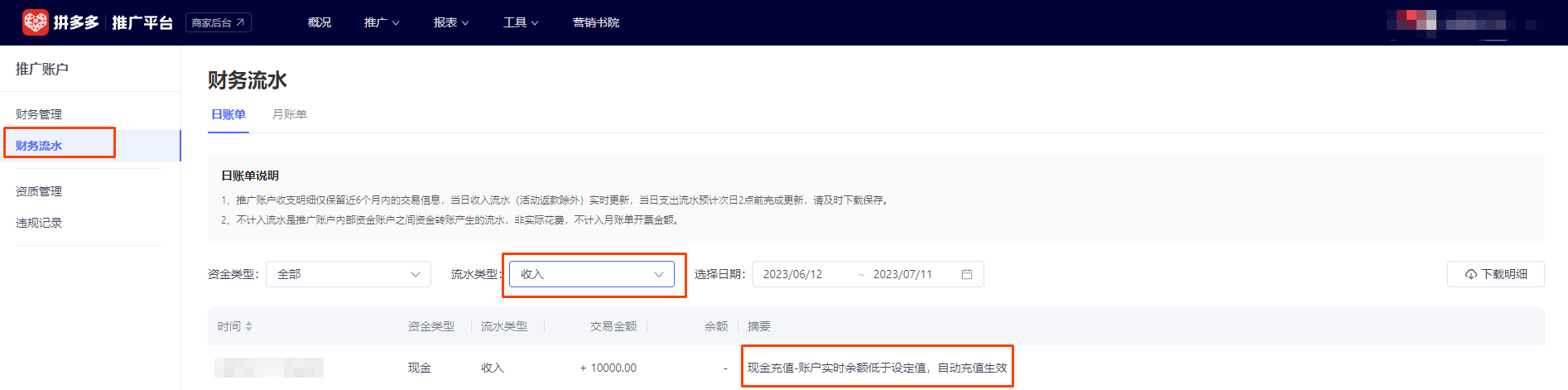Open 资质管理 in the sidebar
Viewport: 1568px width, 390px height.
click(x=39, y=191)
